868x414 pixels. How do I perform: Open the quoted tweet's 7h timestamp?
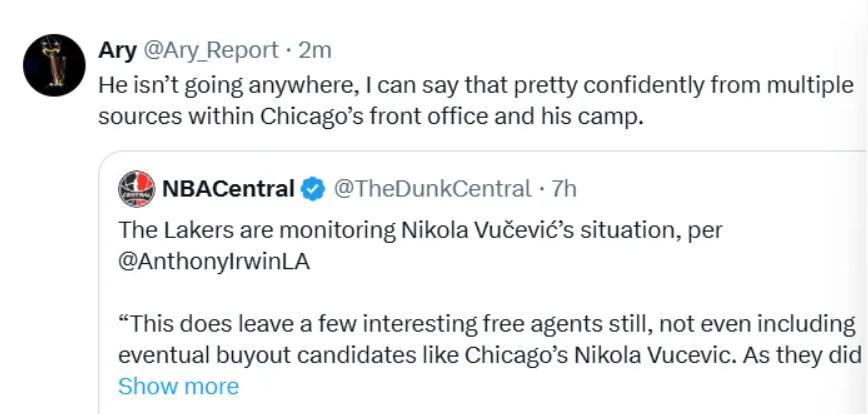[564, 188]
